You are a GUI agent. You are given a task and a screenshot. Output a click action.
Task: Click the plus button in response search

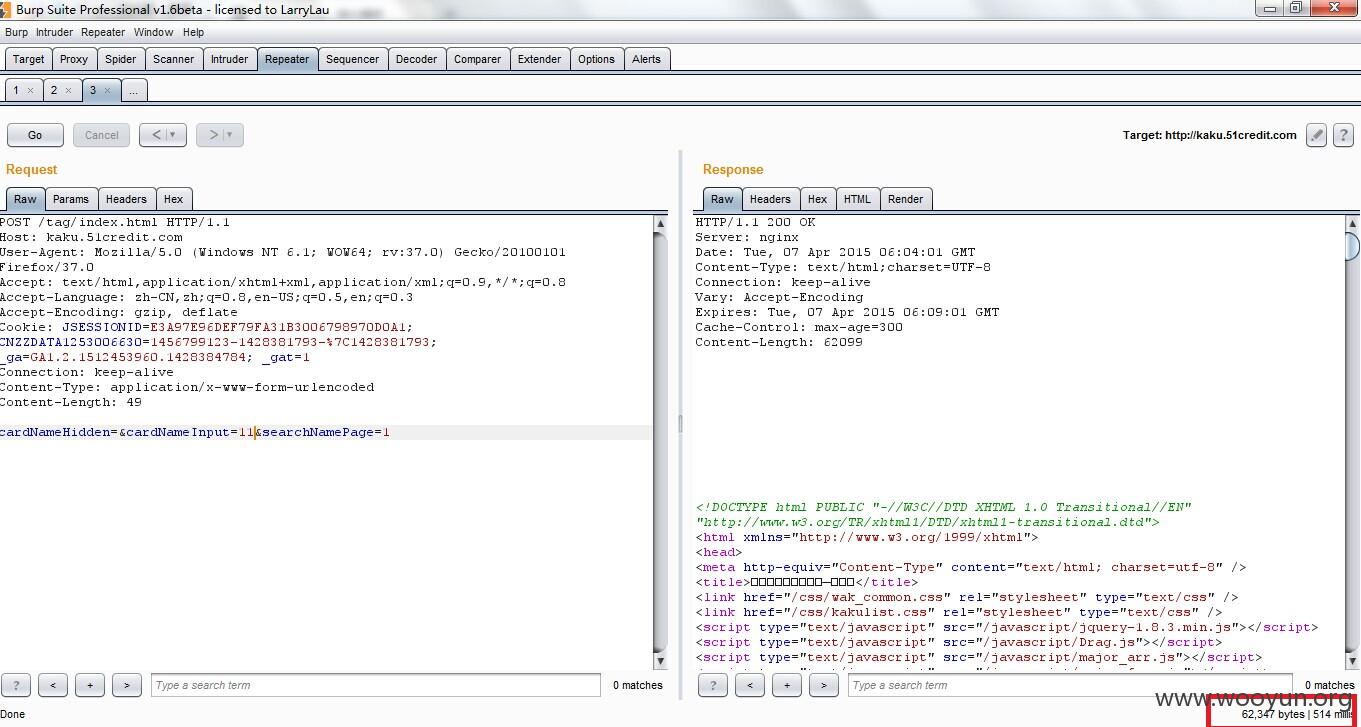coord(786,685)
